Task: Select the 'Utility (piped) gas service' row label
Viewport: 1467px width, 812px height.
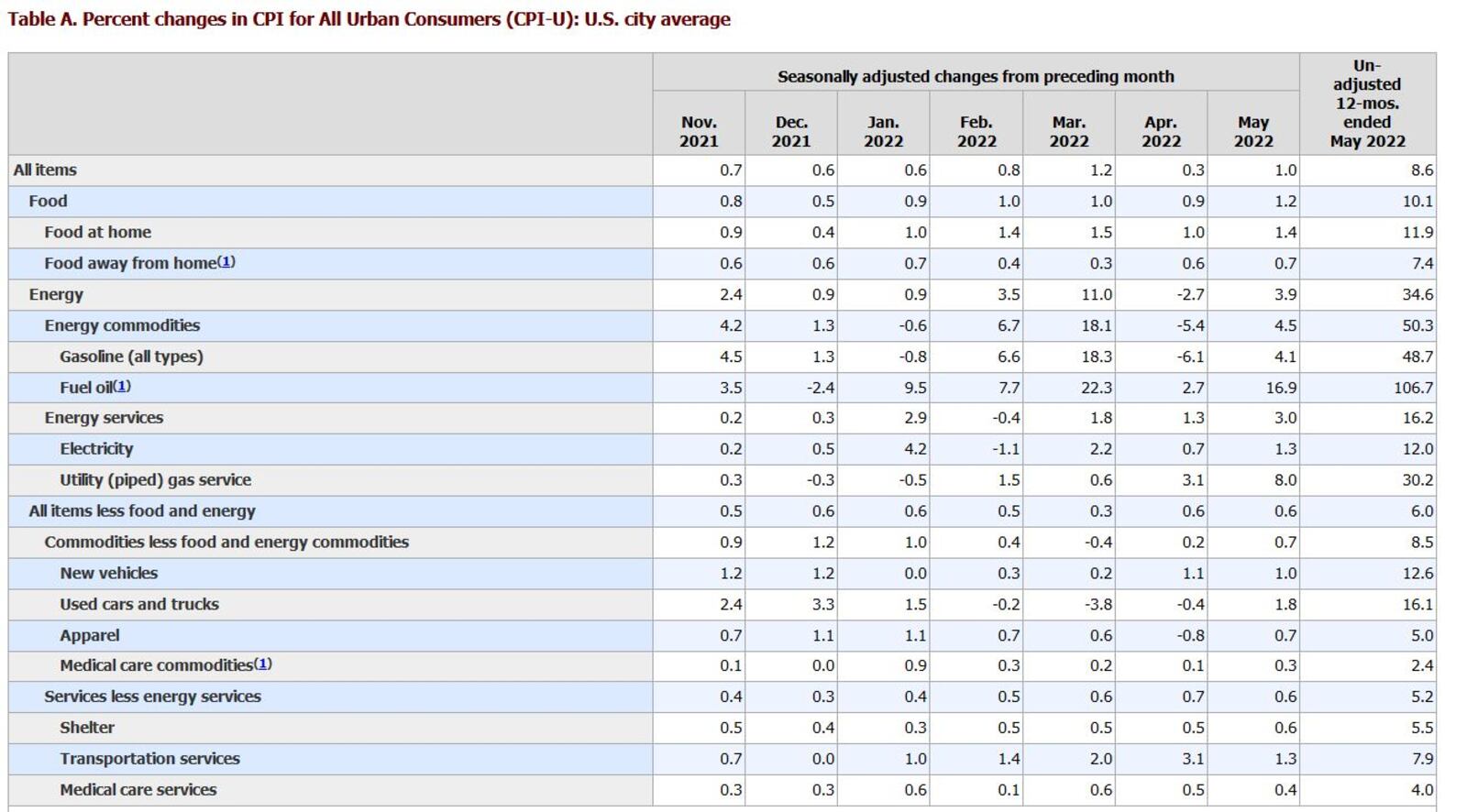Action: 155,480
